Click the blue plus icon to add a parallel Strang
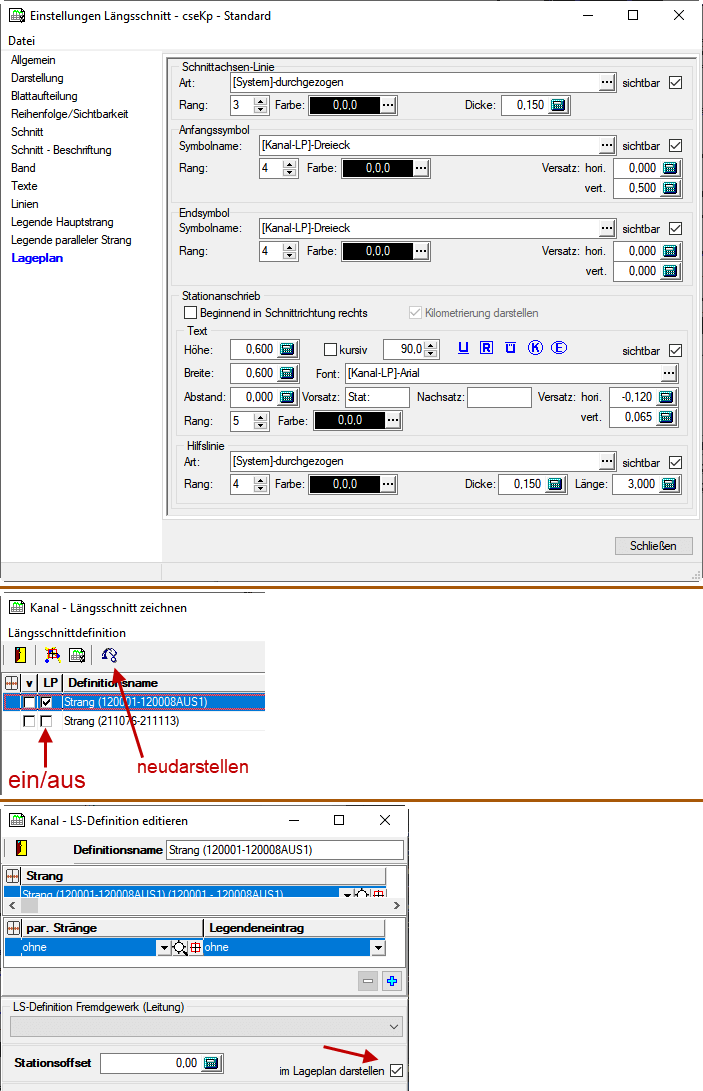 [x=391, y=981]
